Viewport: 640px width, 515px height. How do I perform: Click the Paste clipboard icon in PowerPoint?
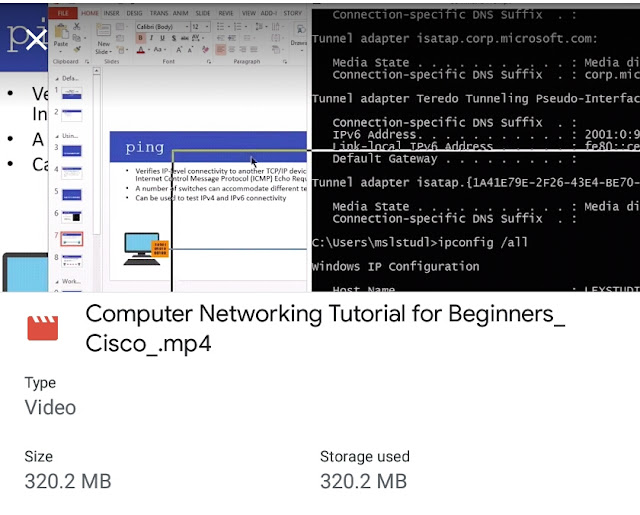[61, 31]
